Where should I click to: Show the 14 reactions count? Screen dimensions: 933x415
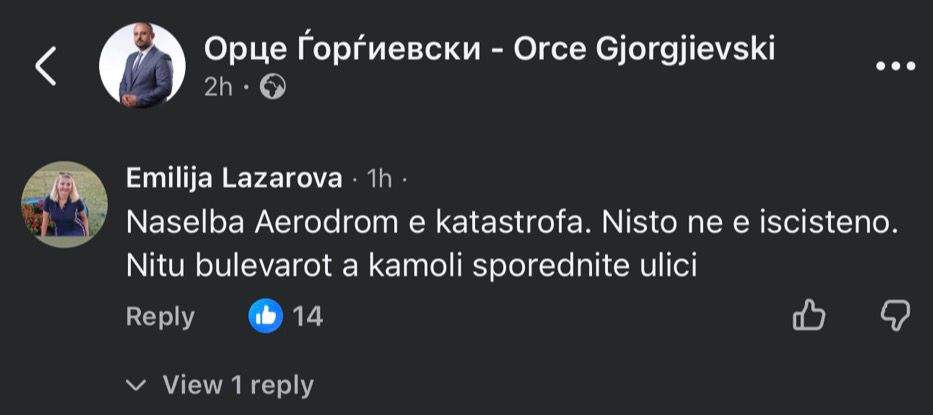coord(308,317)
